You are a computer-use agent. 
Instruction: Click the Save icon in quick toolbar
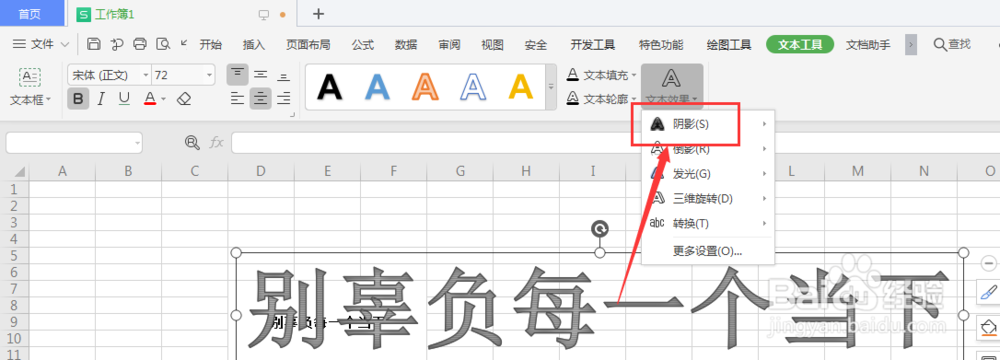94,44
